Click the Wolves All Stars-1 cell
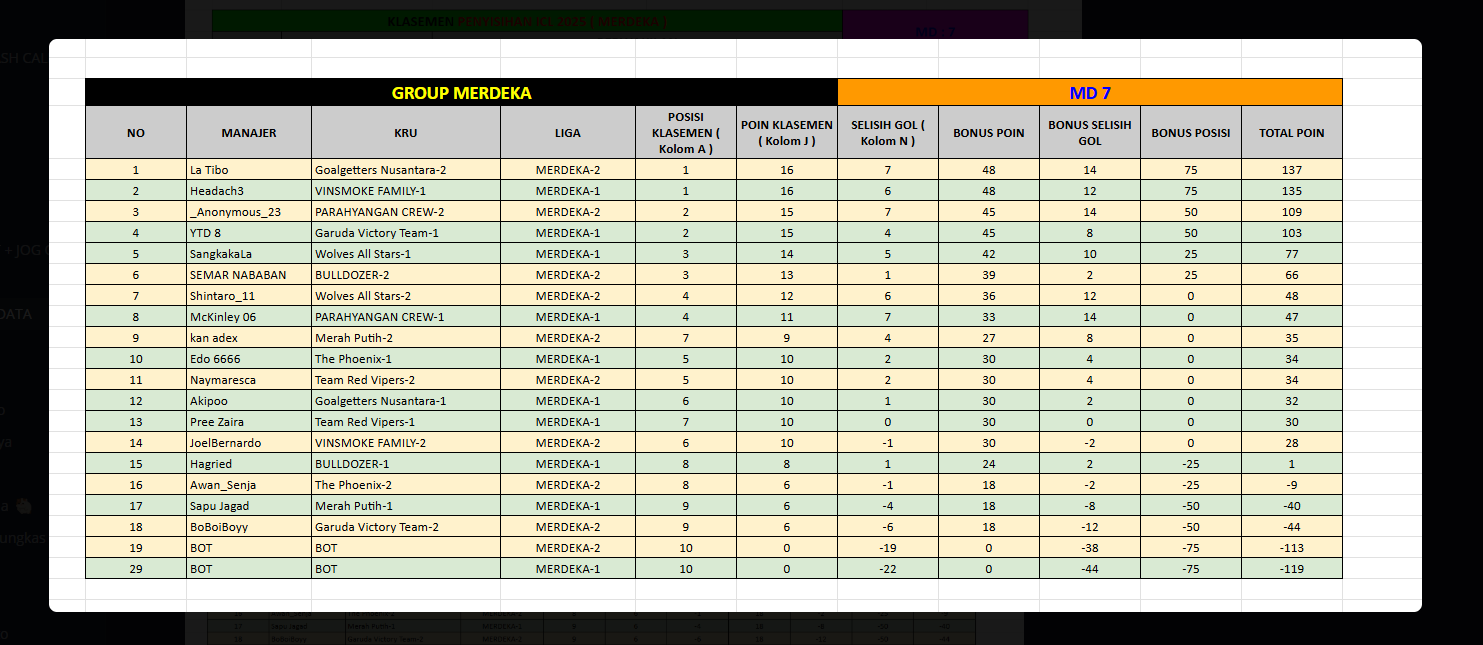 coord(406,254)
